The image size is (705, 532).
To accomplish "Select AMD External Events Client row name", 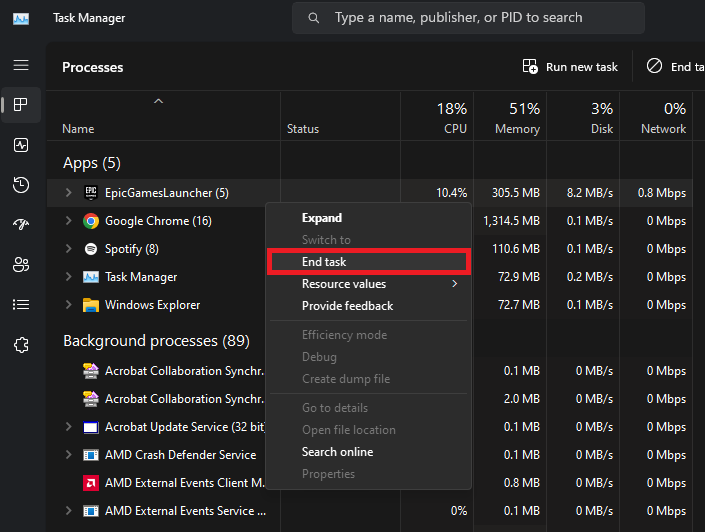I will click(184, 483).
